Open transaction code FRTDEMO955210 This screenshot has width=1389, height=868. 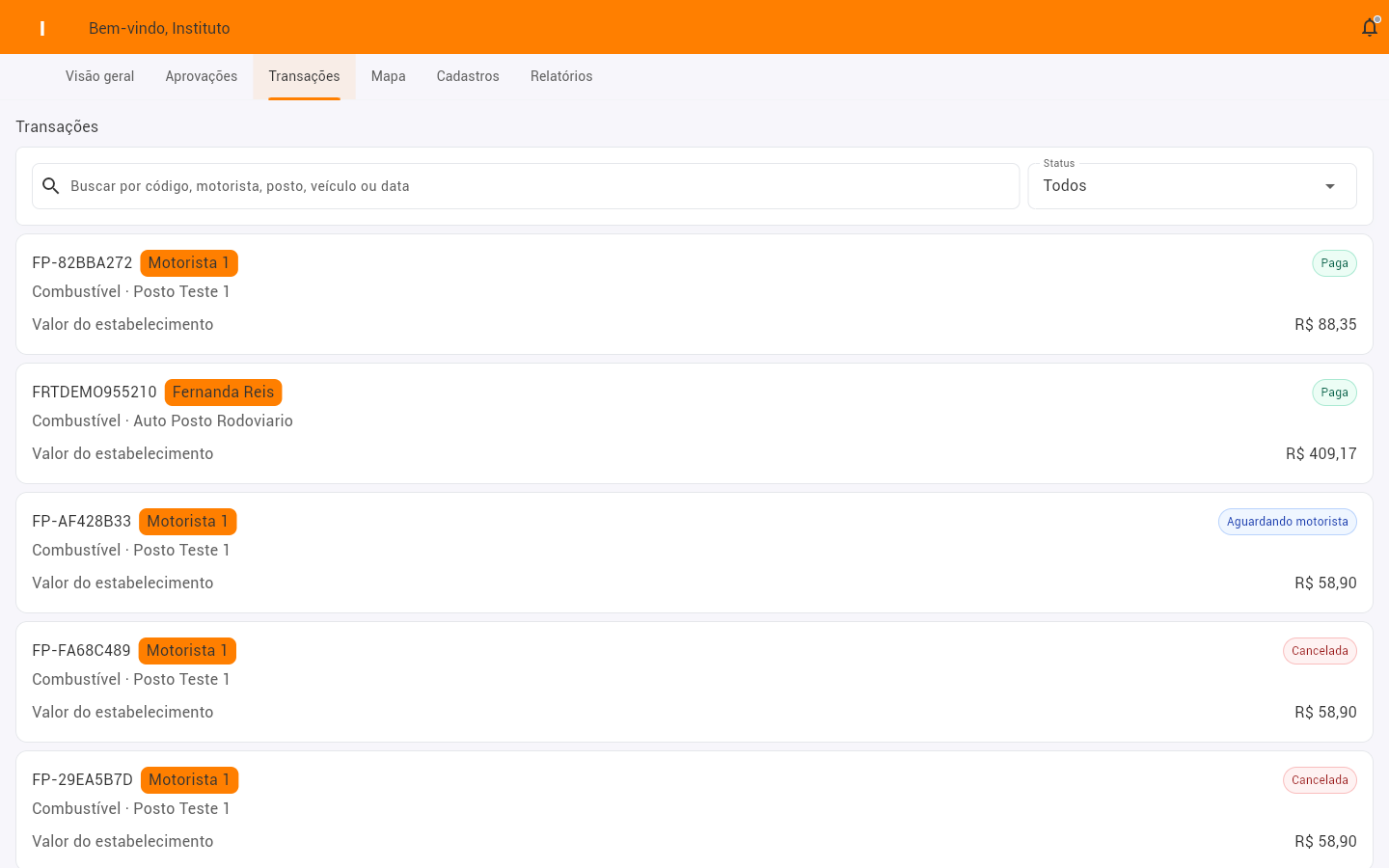pyautogui.click(x=95, y=393)
